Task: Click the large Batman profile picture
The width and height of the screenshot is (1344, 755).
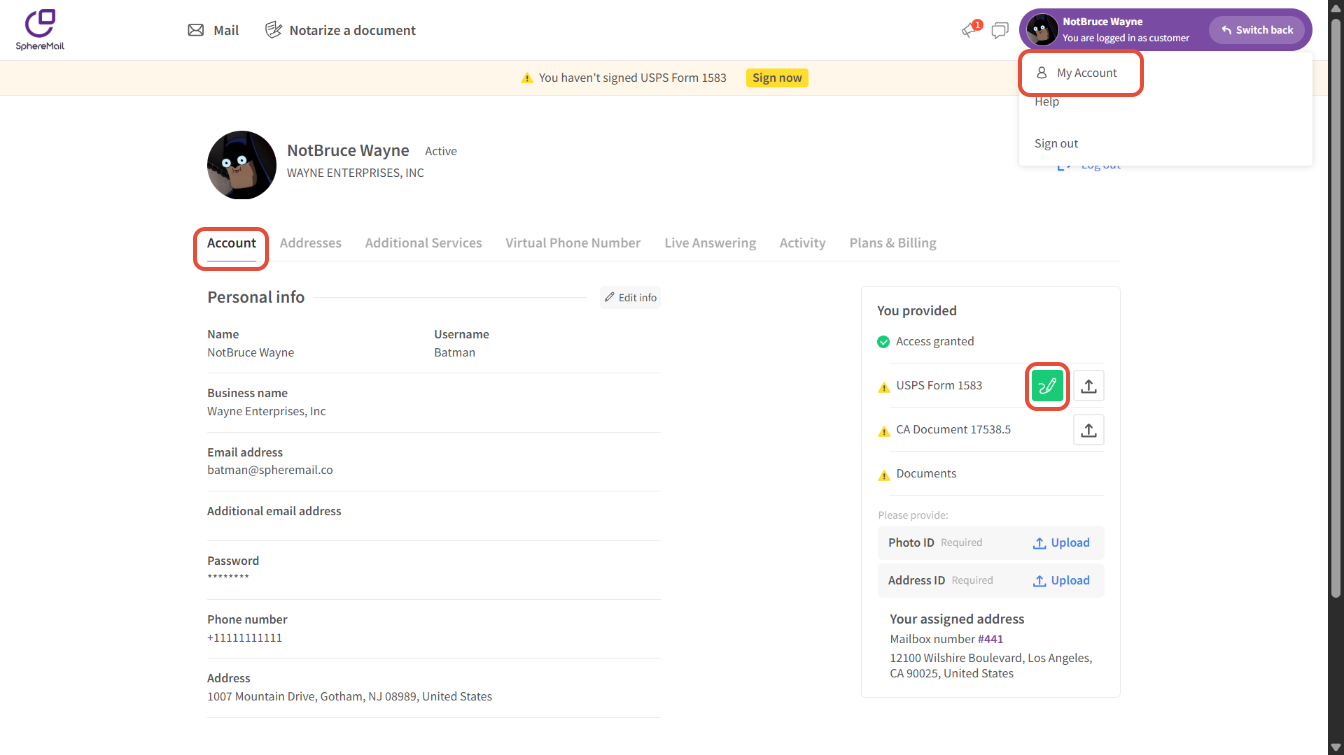Action: pos(242,165)
